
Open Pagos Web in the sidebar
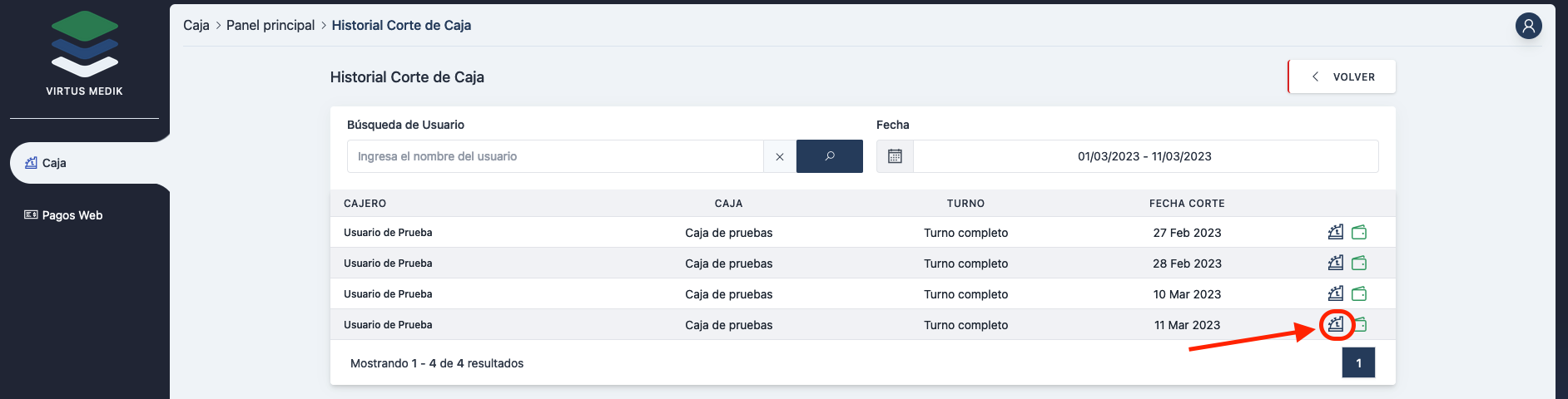[72, 215]
